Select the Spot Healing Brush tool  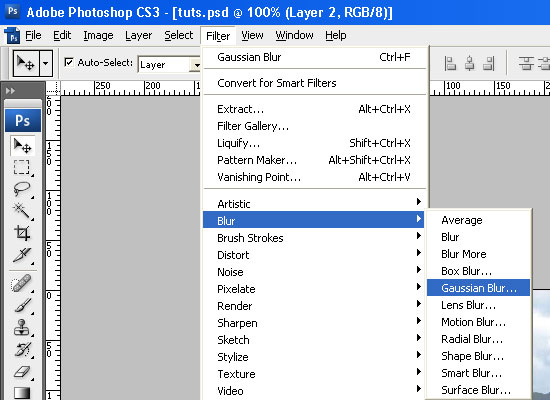[21, 283]
